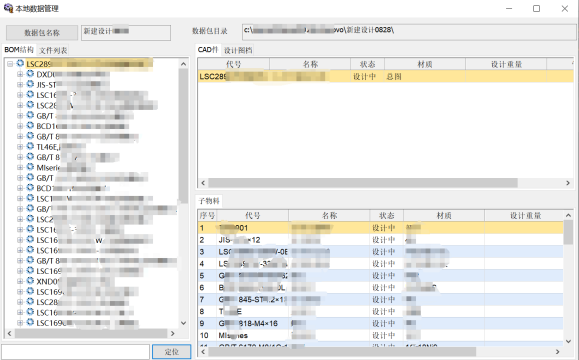
Task: Open the CAD件 tab
Action: tap(208, 49)
